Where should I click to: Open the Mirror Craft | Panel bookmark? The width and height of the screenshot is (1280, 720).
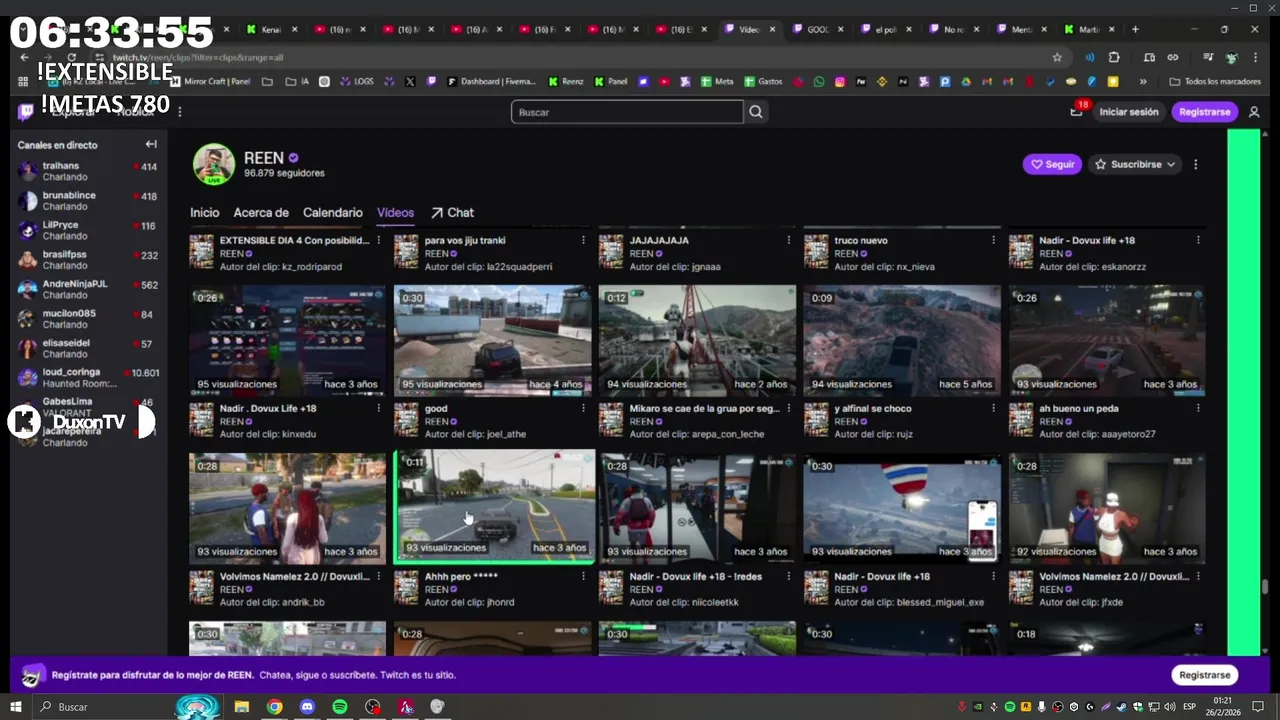[x=210, y=81]
